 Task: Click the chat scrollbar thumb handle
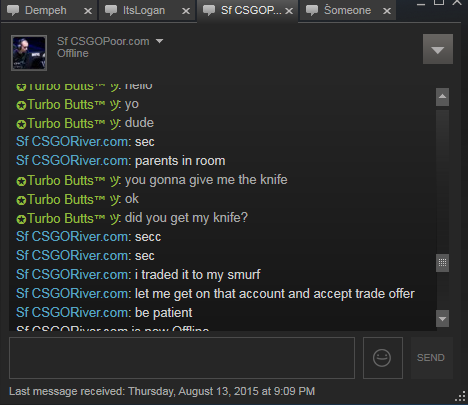pos(442,263)
